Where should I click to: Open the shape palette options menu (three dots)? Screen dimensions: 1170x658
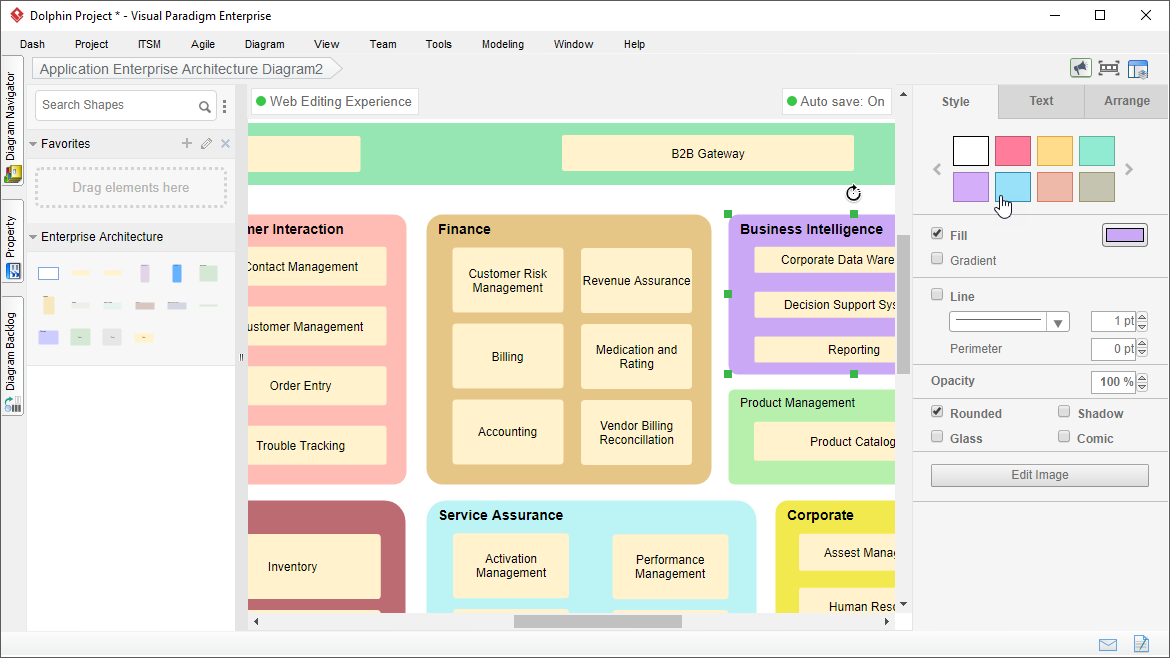coord(225,106)
